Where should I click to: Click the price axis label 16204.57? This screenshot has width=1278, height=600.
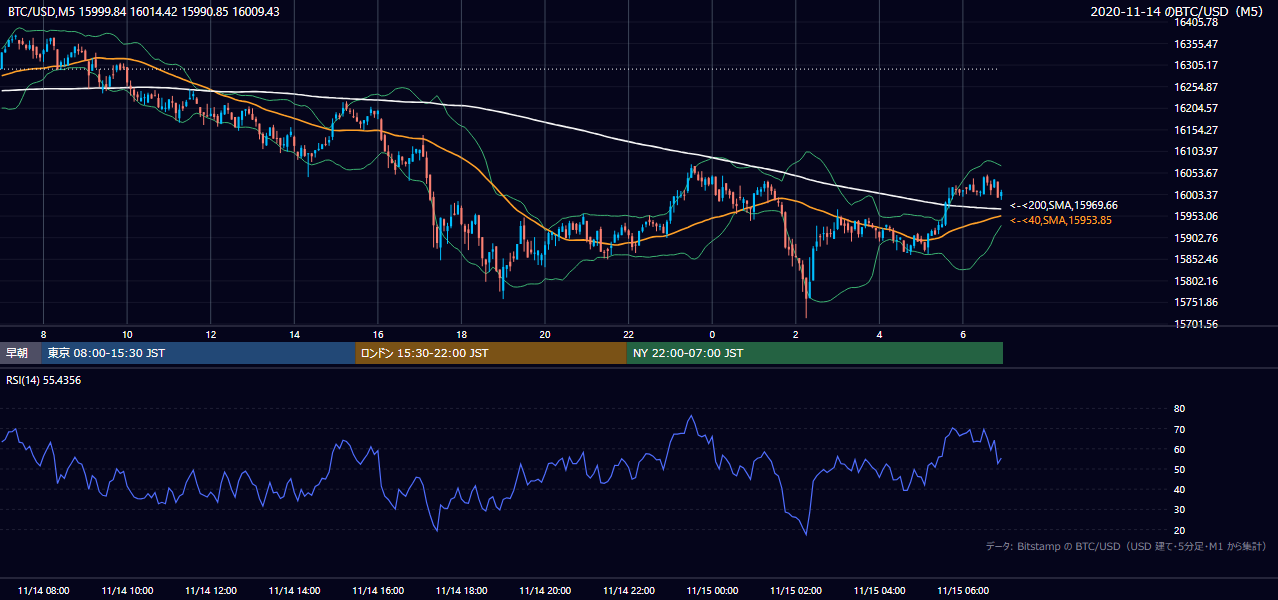(1196, 108)
